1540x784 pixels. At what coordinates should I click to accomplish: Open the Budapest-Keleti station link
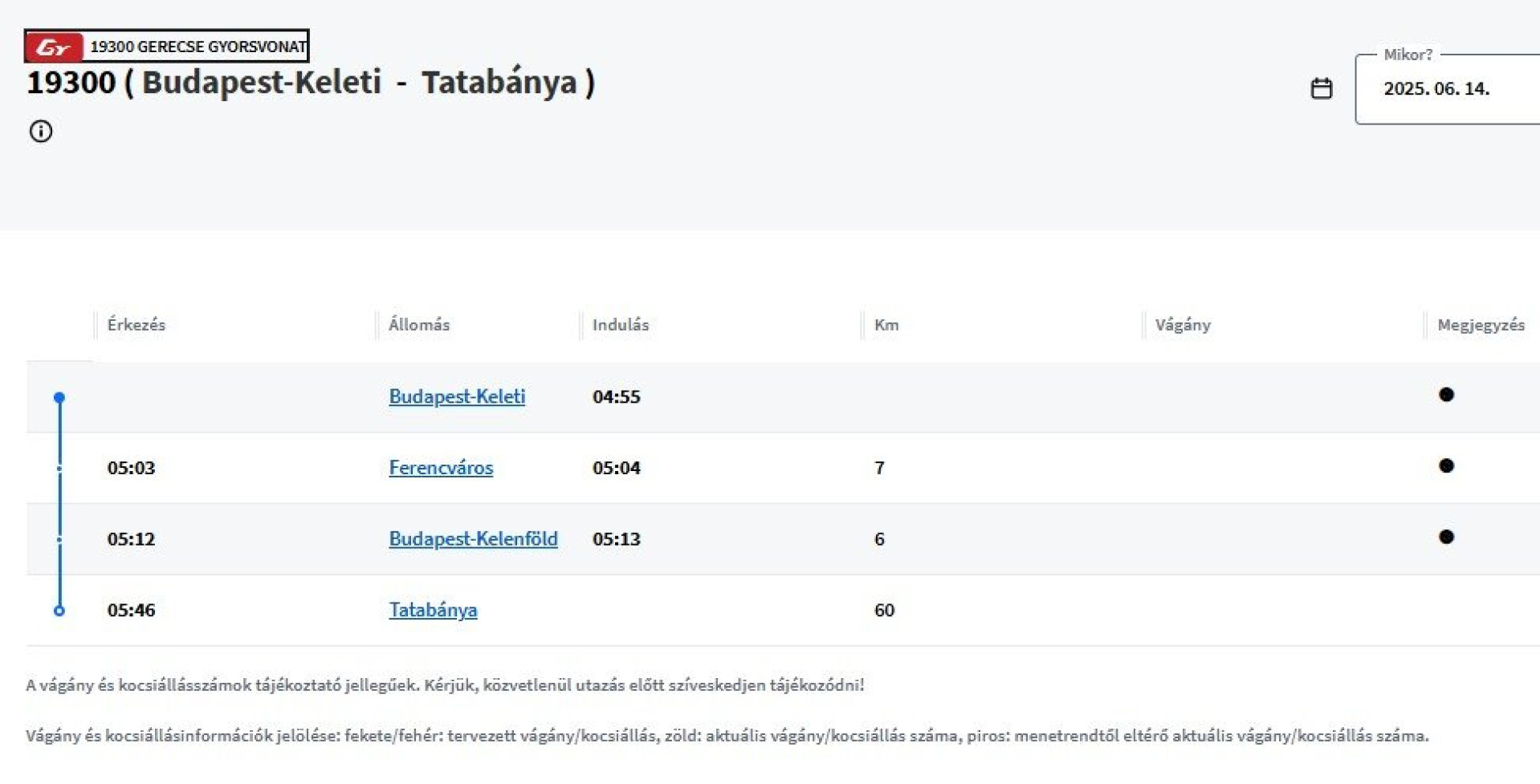coord(457,396)
